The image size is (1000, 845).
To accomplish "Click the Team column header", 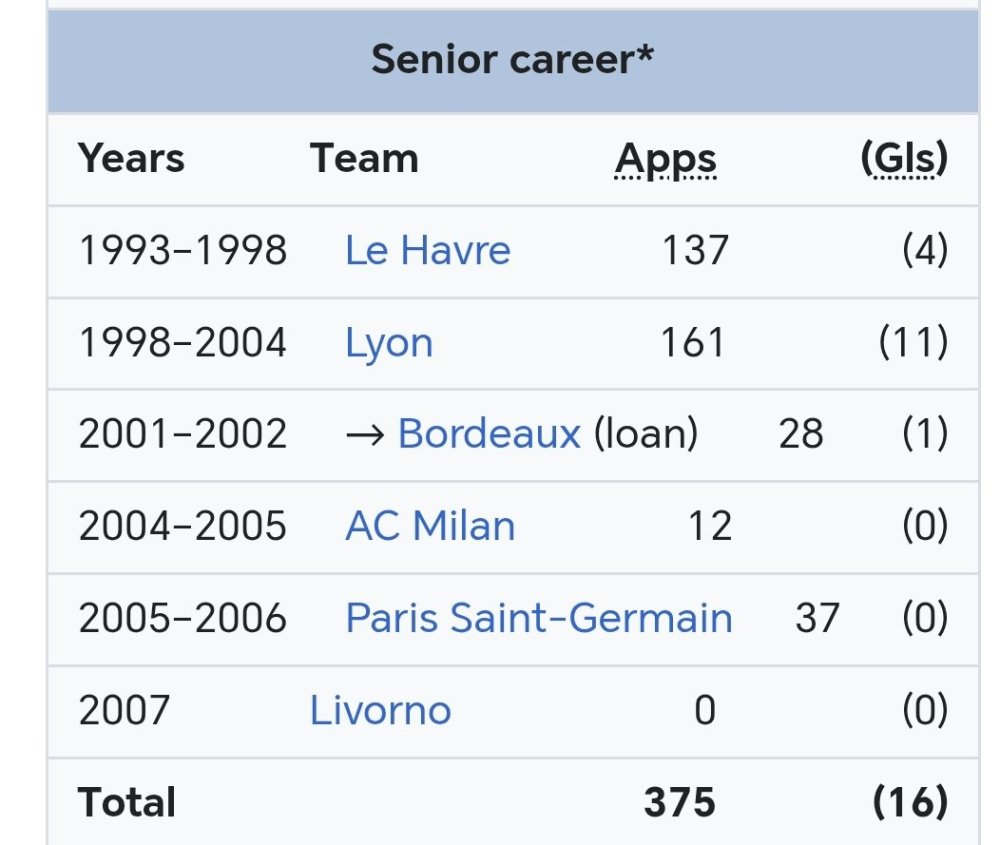I will click(x=364, y=158).
